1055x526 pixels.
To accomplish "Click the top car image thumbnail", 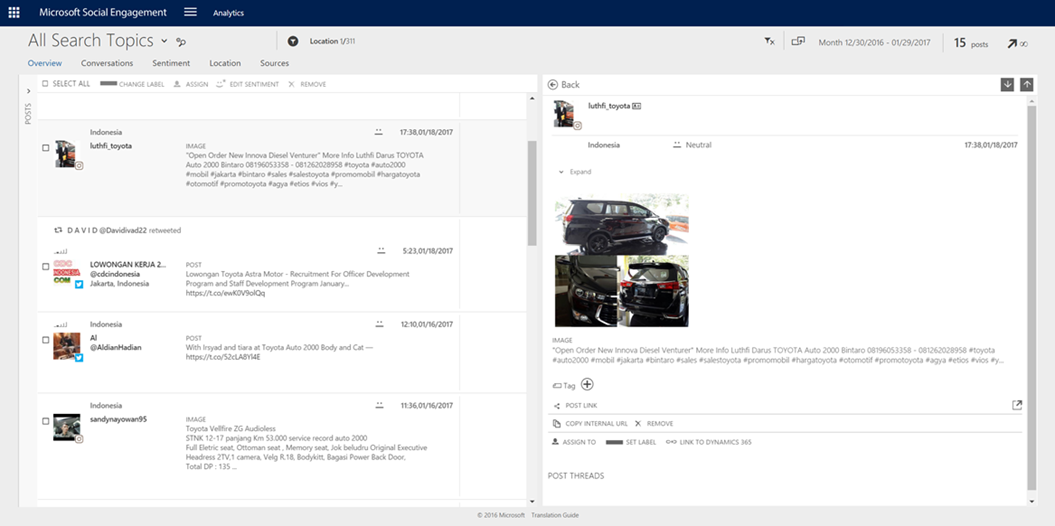I will click(621, 223).
